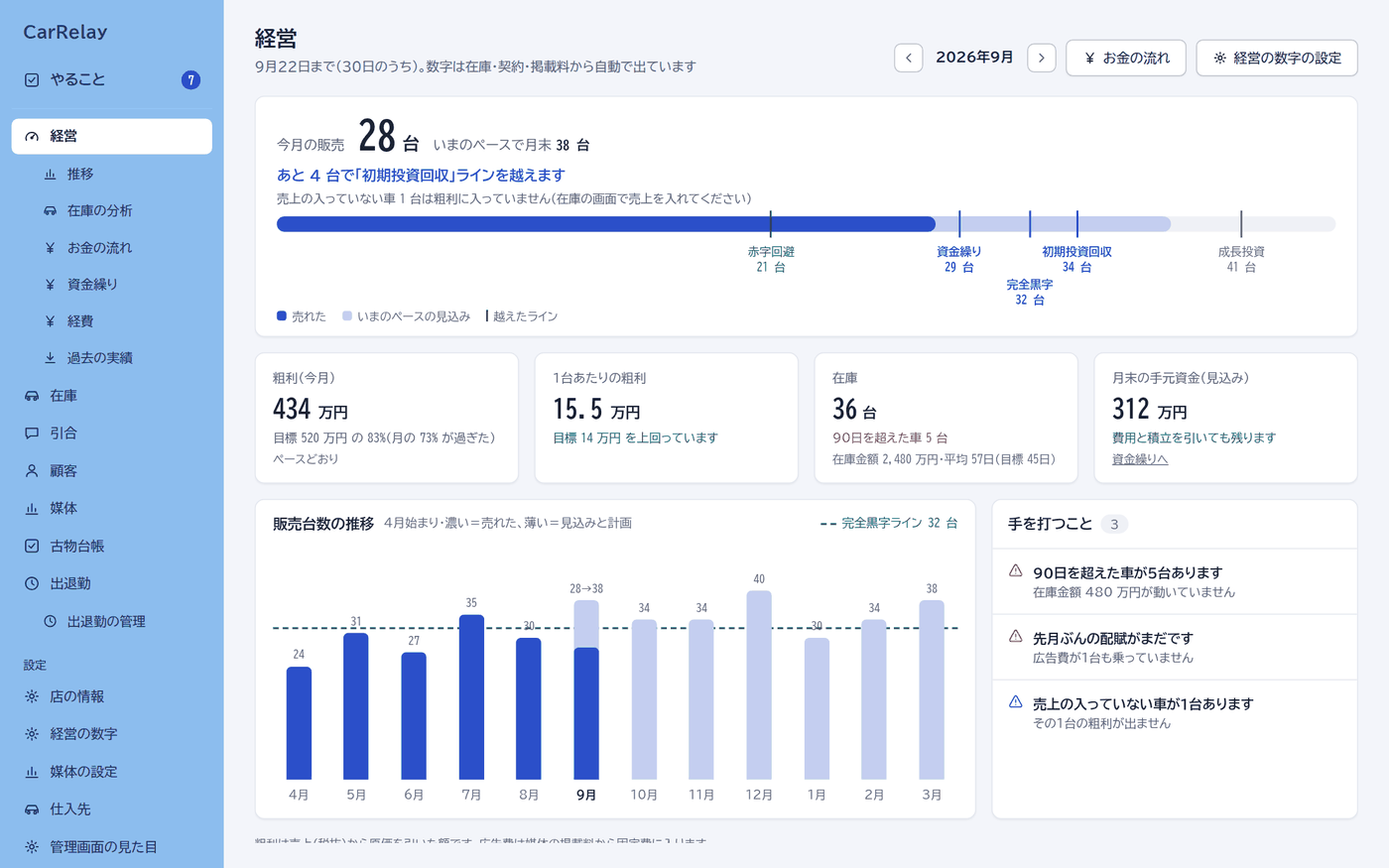Click the やること checklist icon
1389x868 pixels.
[x=32, y=80]
